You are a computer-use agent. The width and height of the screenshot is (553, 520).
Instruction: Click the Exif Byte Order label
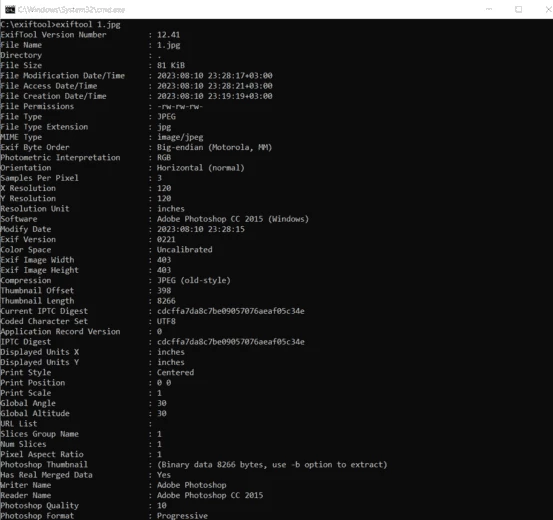(x=35, y=147)
